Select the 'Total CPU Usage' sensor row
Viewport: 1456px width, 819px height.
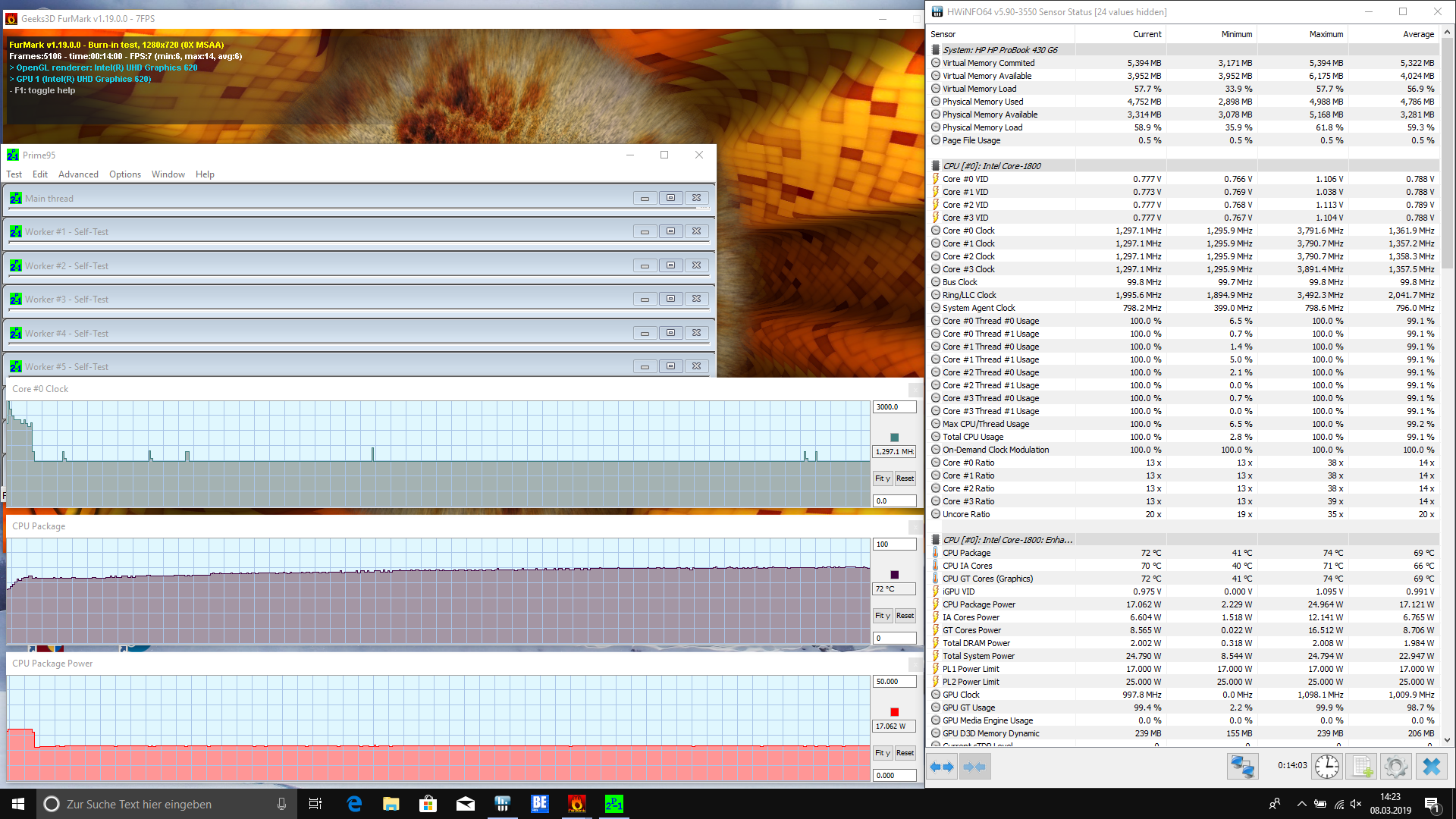1185,437
